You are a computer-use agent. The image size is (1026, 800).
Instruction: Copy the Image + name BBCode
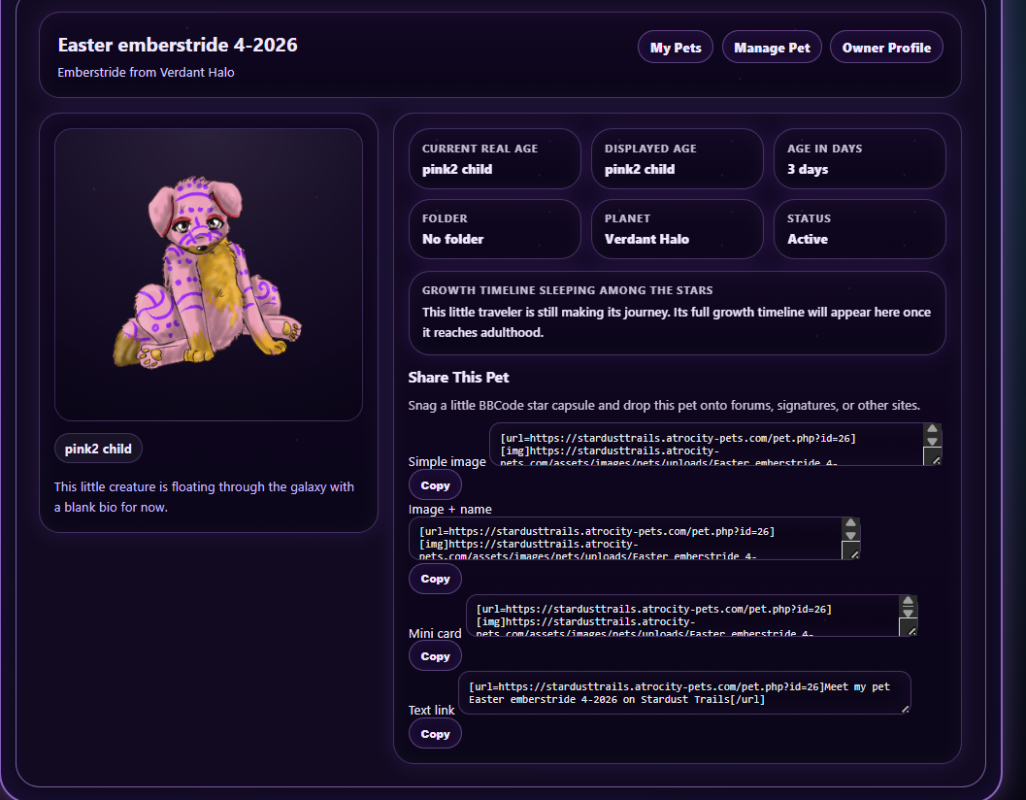point(435,579)
